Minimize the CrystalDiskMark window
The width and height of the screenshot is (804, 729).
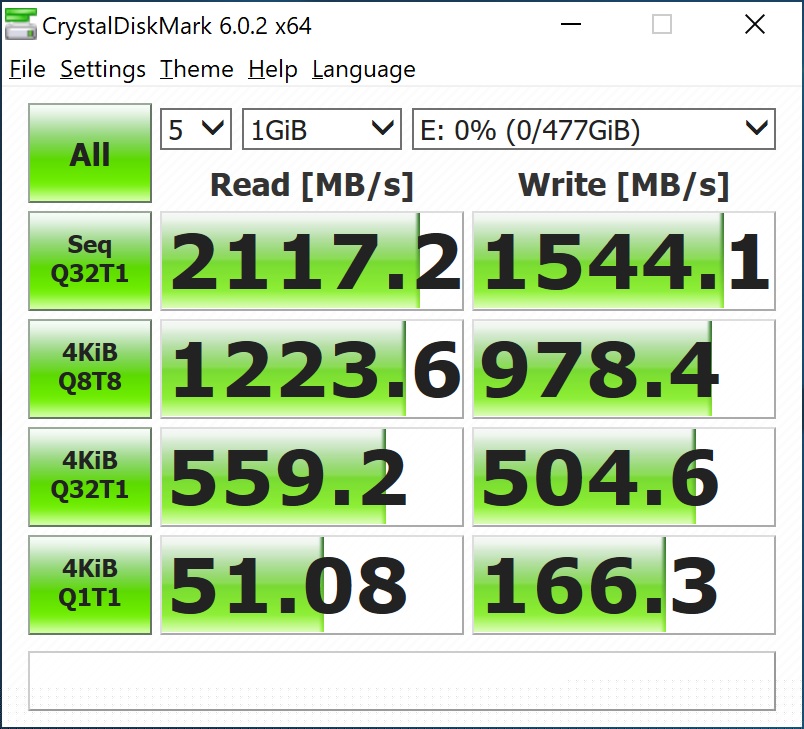(x=571, y=24)
